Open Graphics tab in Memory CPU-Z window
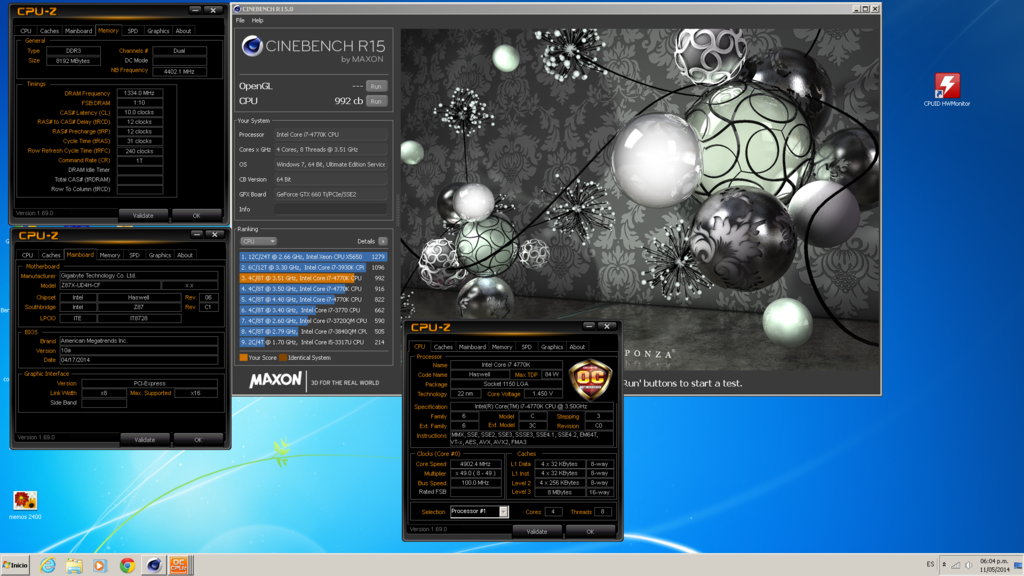The image size is (1024, 576). pyautogui.click(x=158, y=31)
